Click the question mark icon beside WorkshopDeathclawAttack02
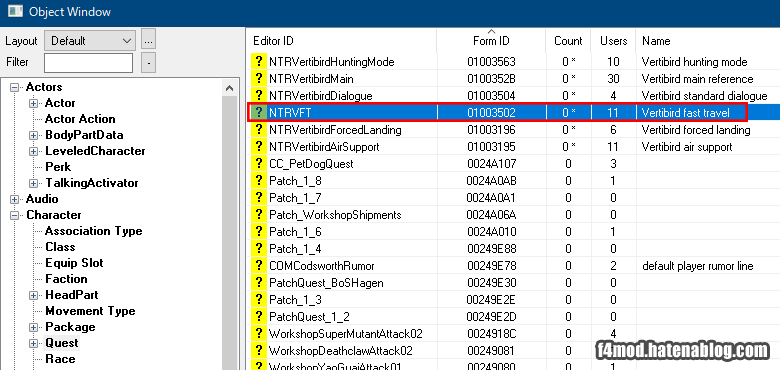The height and width of the screenshot is (370, 780). (259, 351)
